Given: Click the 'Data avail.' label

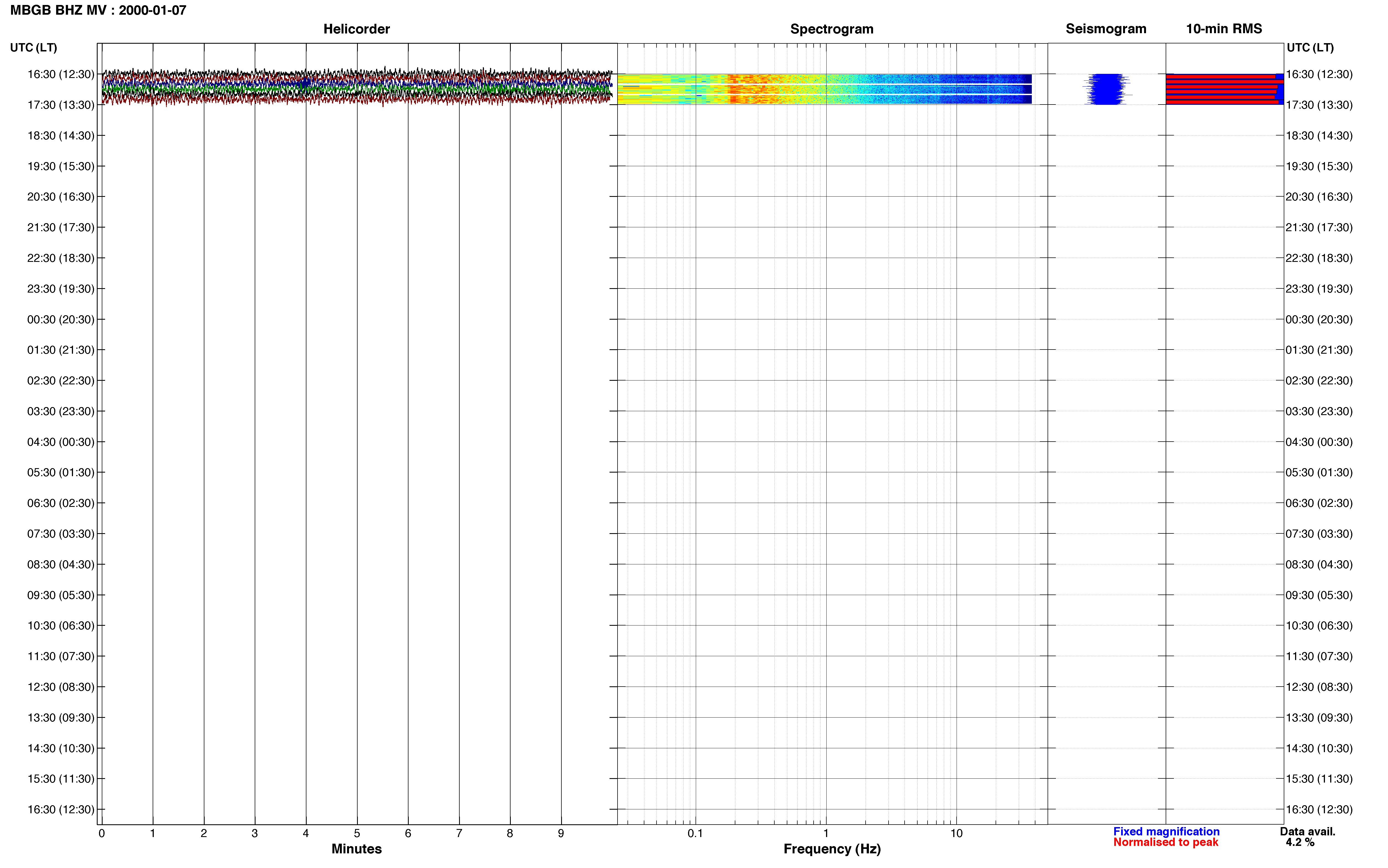Looking at the screenshot, I should pyautogui.click(x=1308, y=831).
